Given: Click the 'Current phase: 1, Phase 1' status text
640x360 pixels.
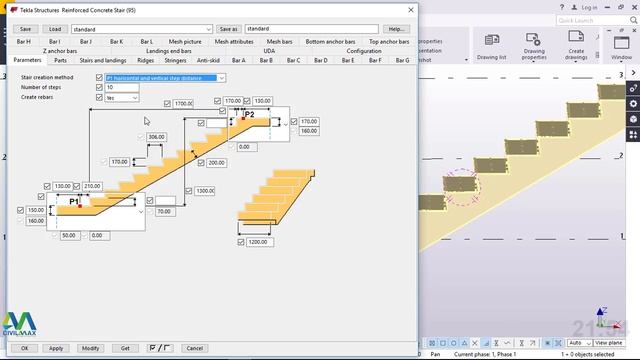Looking at the screenshot, I should click(485, 354).
